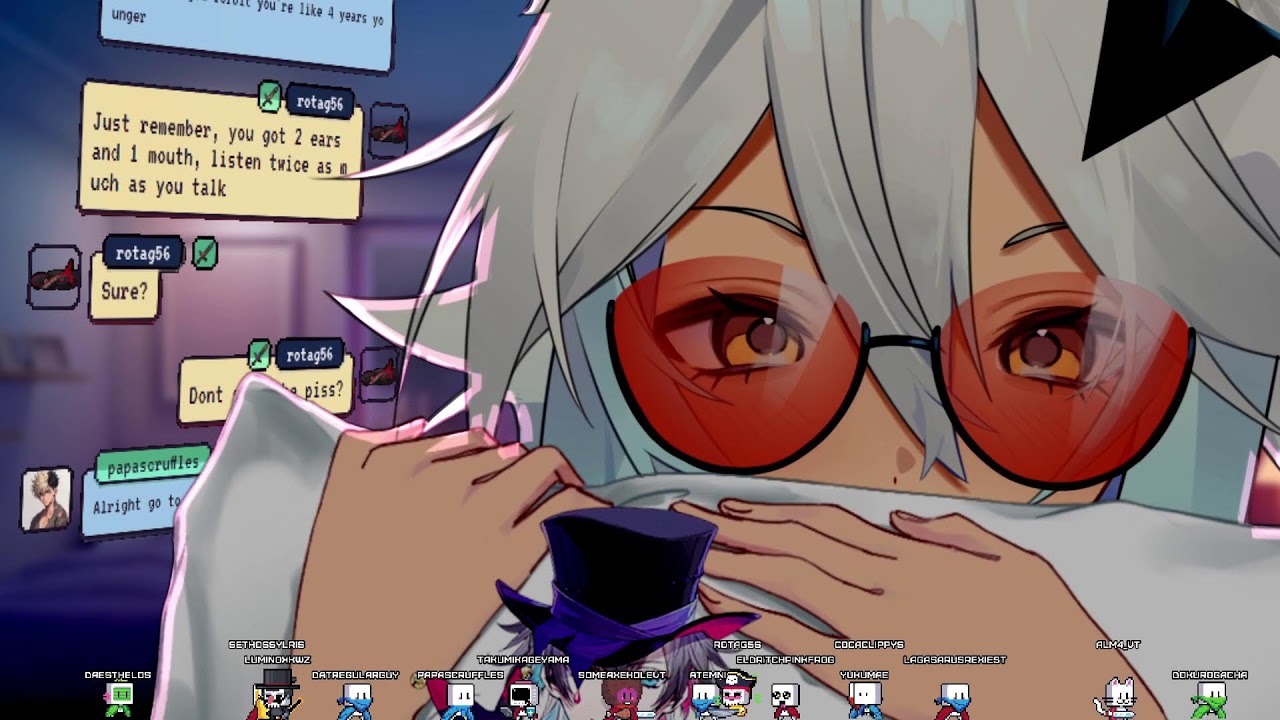This screenshot has width=1280, height=720.
Task: Click rotag56 username above 'Just remember' message
Action: pos(320,103)
